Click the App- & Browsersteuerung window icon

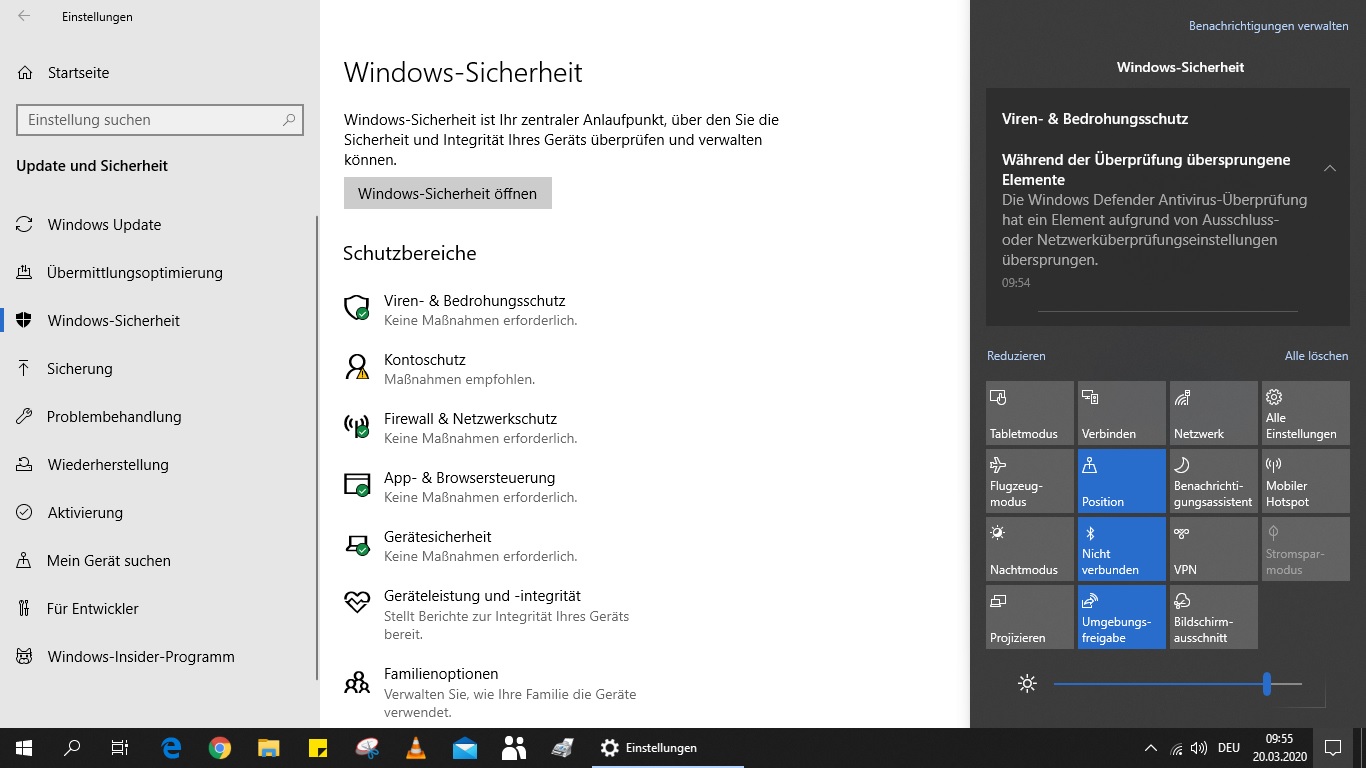[357, 486]
